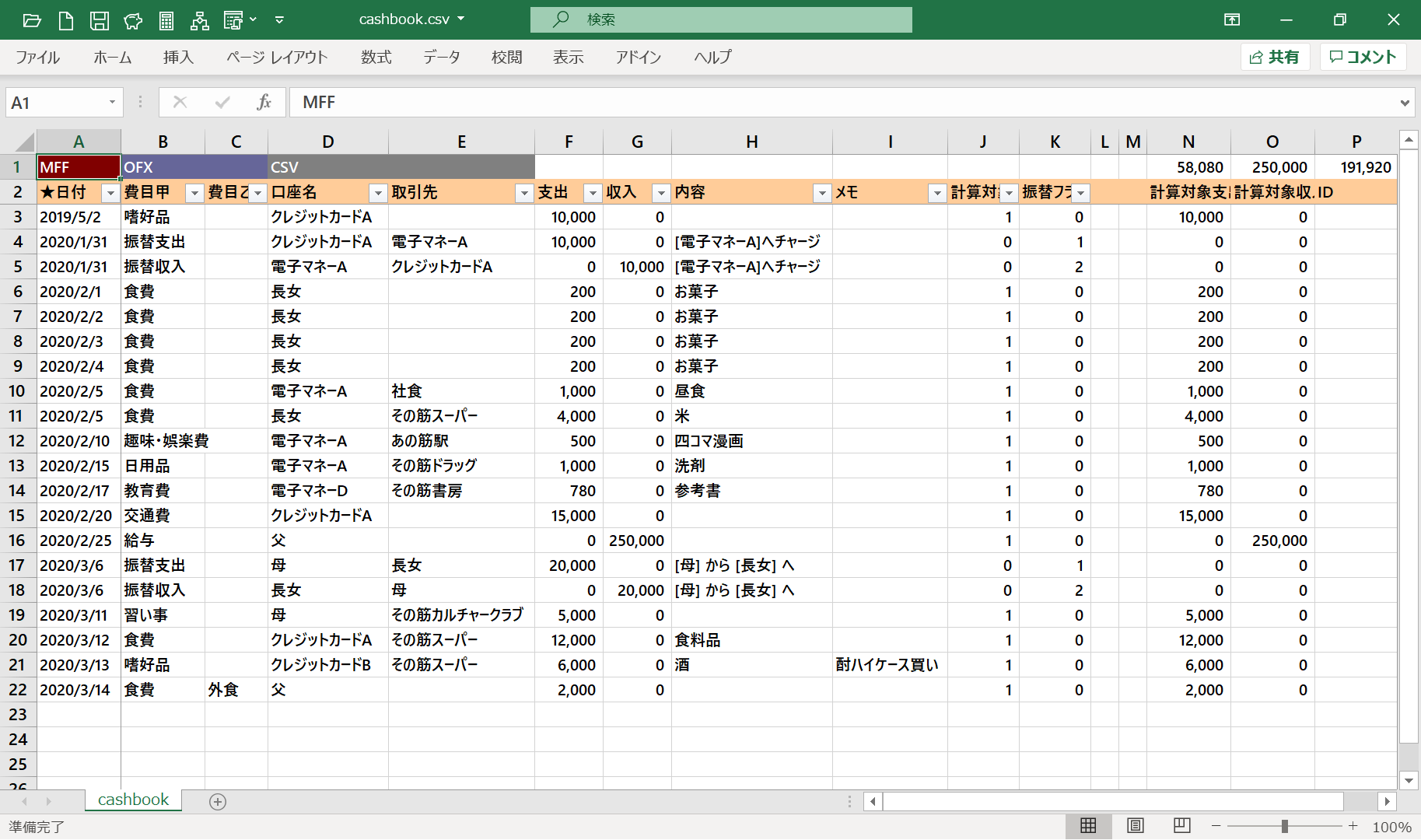
Task: Select the red MFF cell A1
Action: click(79, 167)
